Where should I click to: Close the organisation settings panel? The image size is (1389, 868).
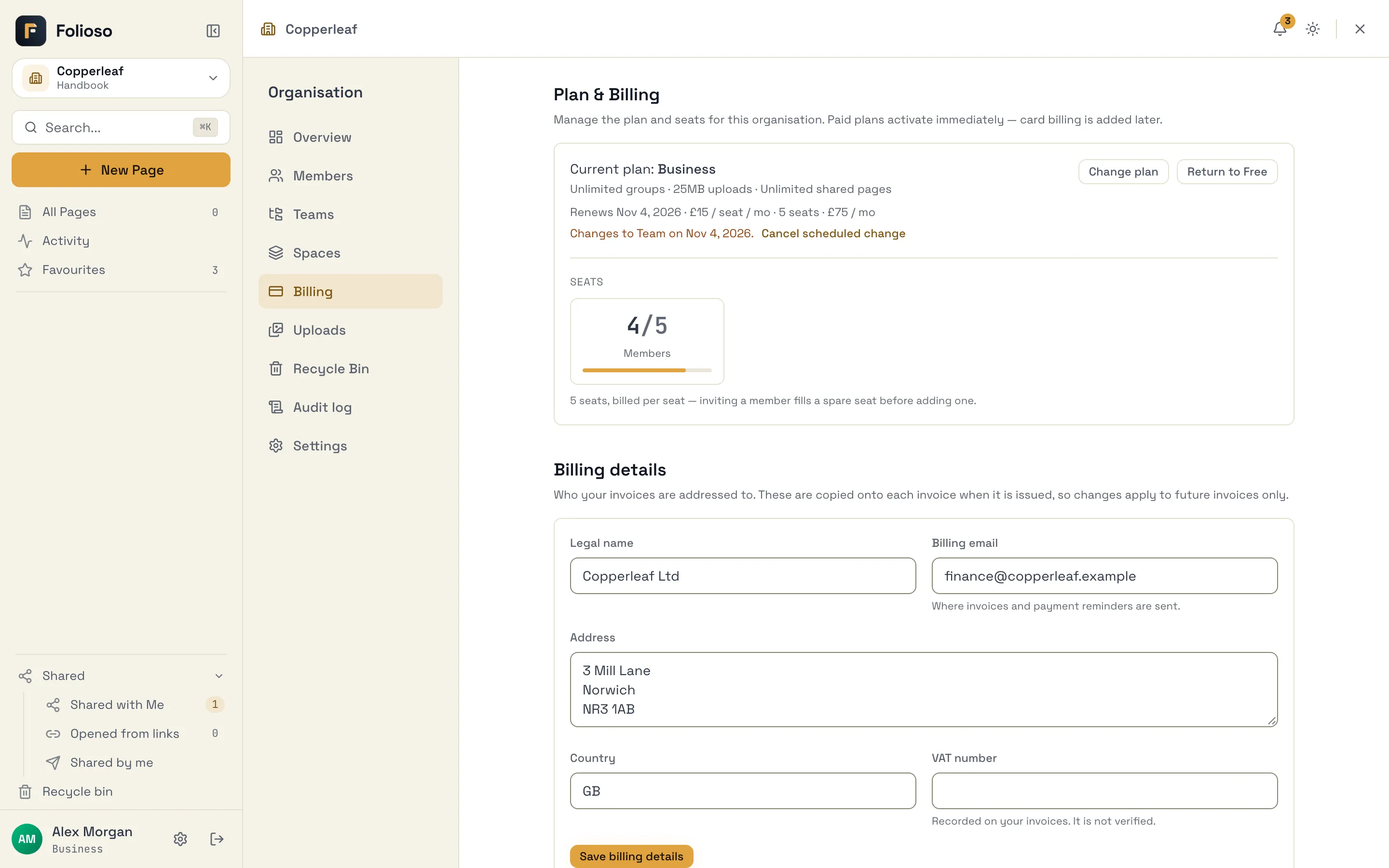1360,29
